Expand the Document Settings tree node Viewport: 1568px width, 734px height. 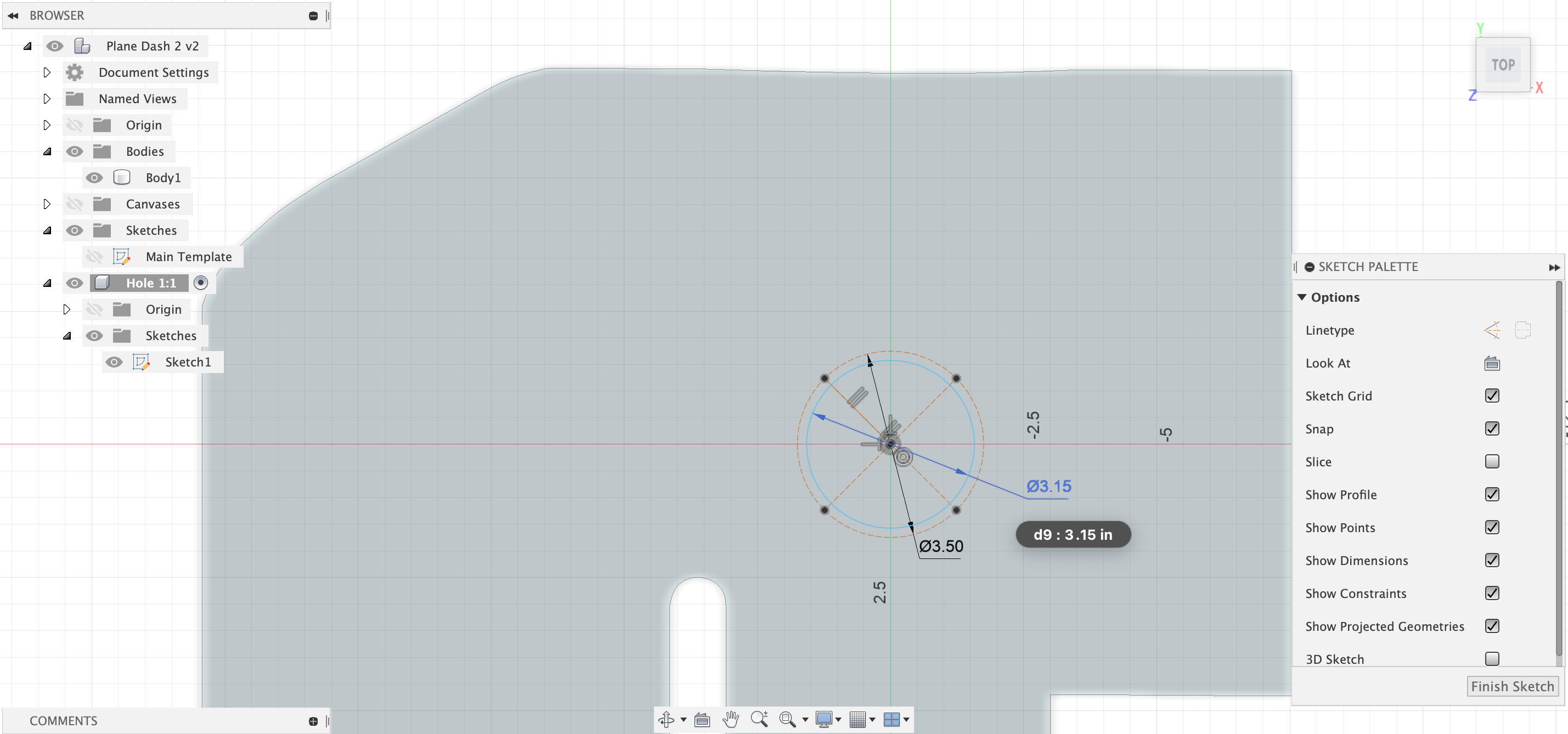[47, 72]
